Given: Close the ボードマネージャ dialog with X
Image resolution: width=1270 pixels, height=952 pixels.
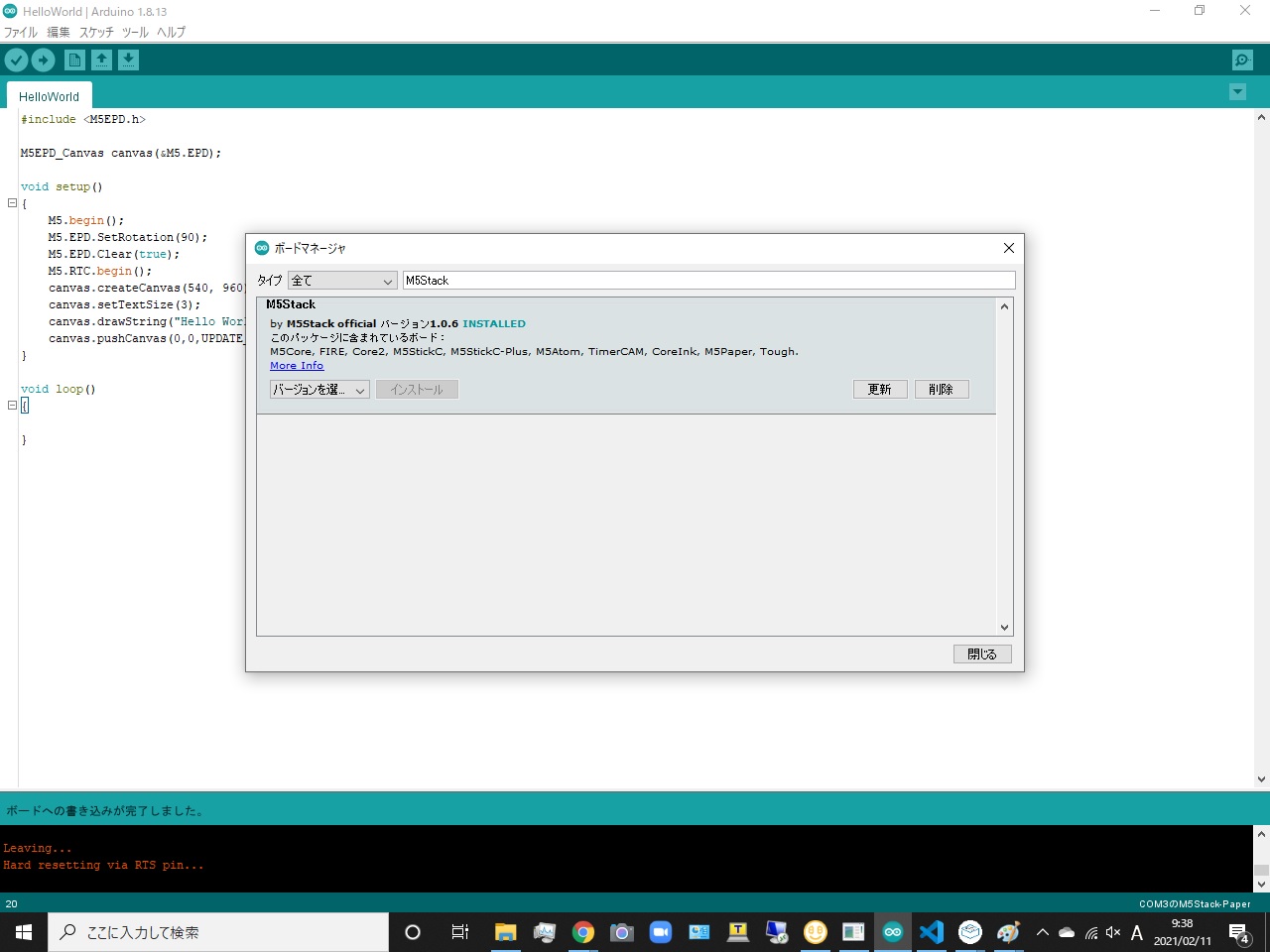Looking at the screenshot, I should pos(1008,248).
